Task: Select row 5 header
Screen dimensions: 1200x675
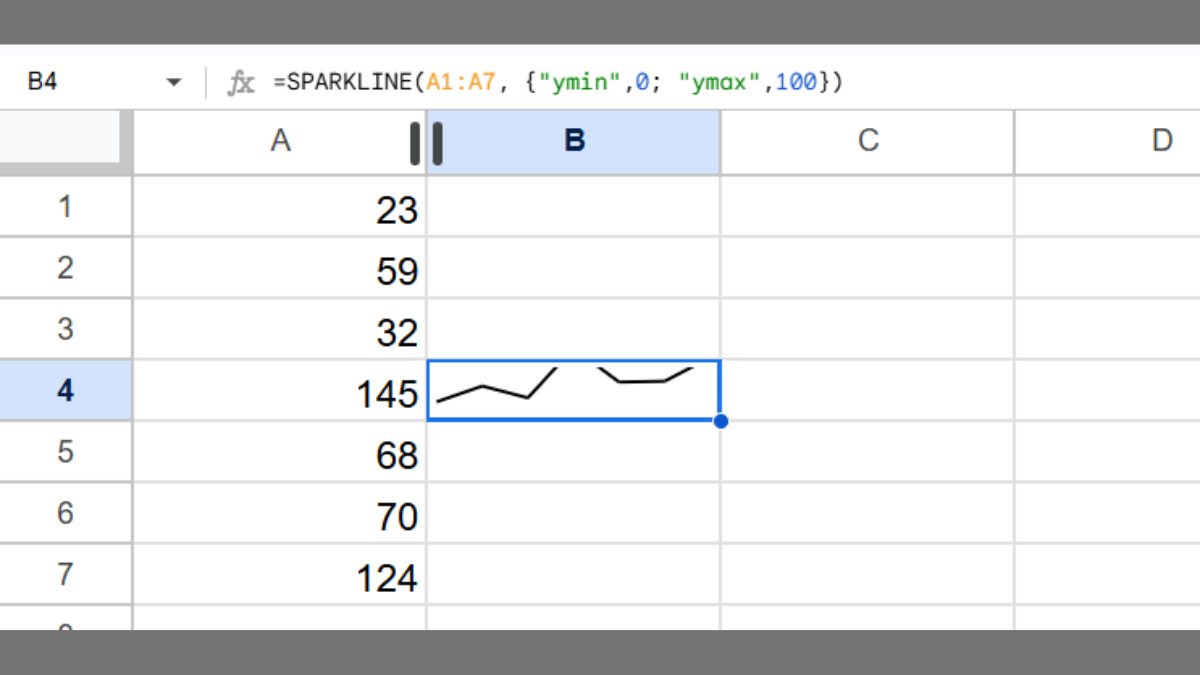Action: (x=65, y=452)
